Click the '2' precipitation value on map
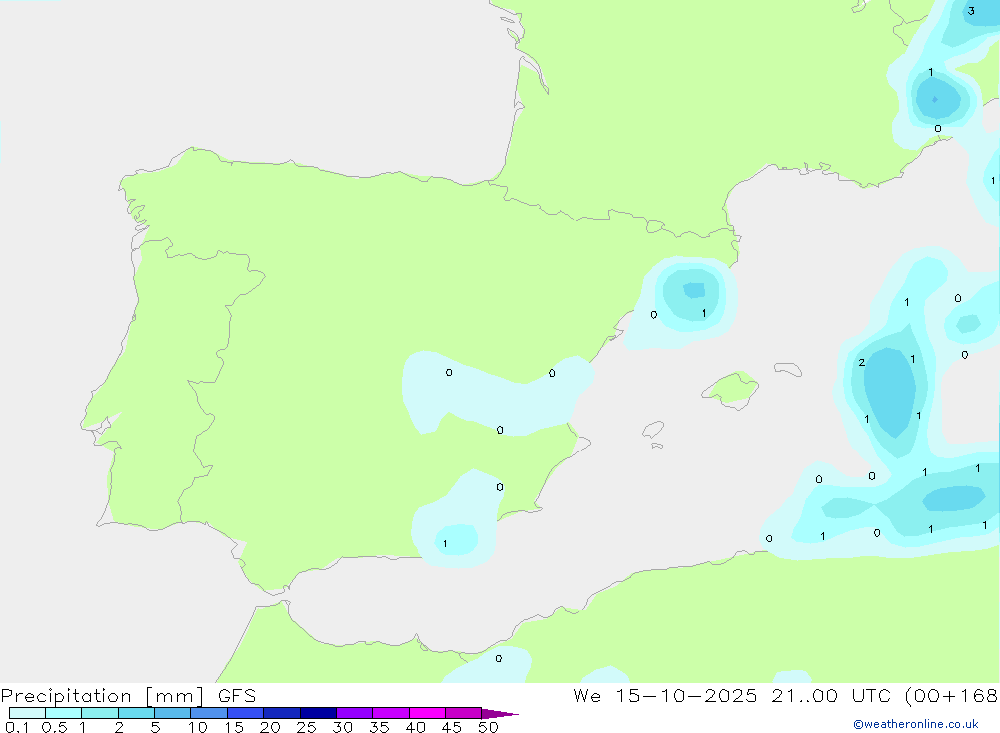 (862, 362)
